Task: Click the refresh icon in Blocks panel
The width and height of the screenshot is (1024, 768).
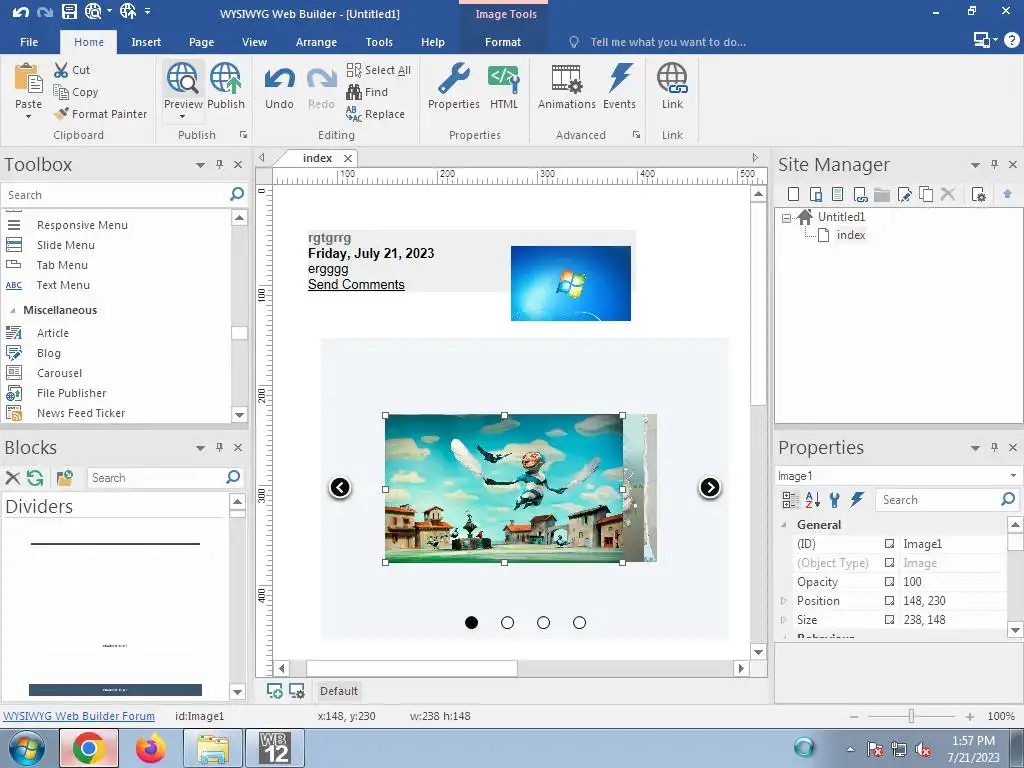Action: tap(35, 477)
